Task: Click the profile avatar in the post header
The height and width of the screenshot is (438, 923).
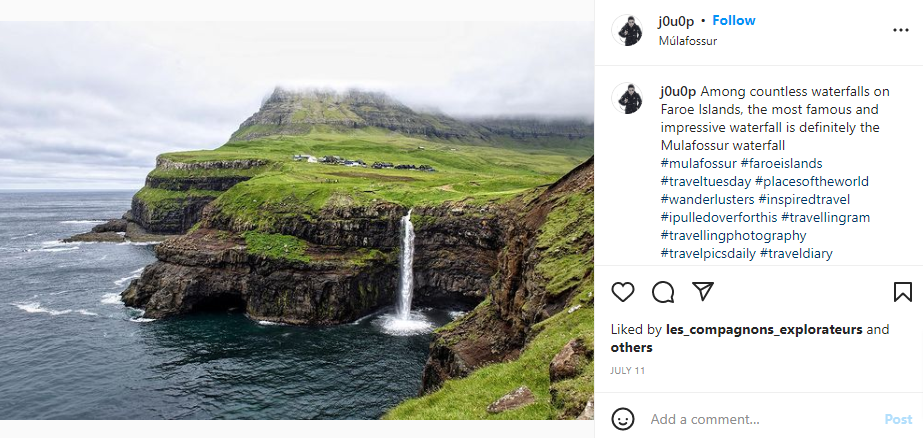Action: (x=628, y=30)
